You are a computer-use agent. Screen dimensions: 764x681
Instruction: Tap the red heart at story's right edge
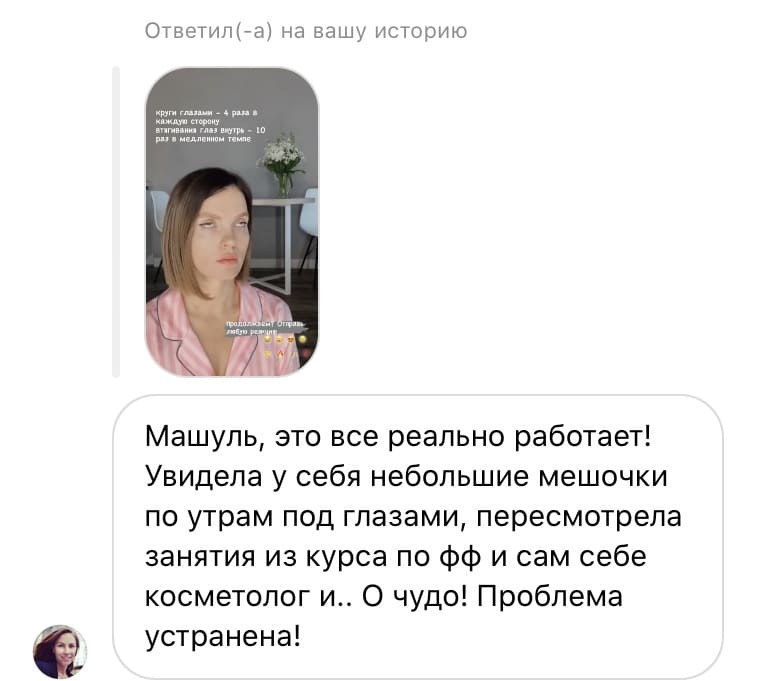(306, 354)
